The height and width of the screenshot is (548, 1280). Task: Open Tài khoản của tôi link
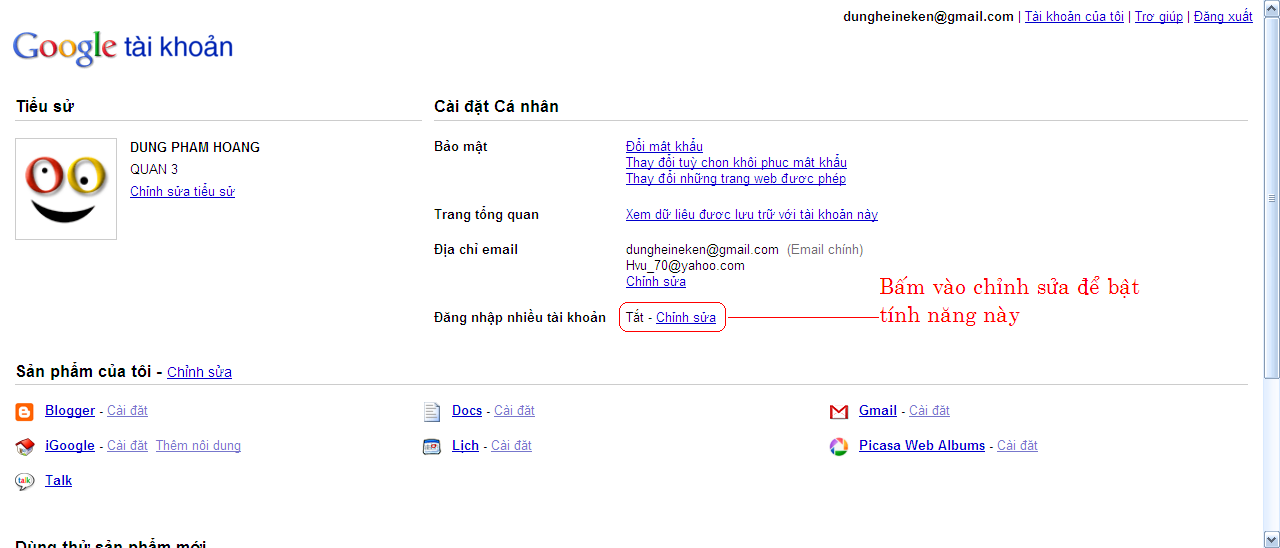coord(1074,16)
